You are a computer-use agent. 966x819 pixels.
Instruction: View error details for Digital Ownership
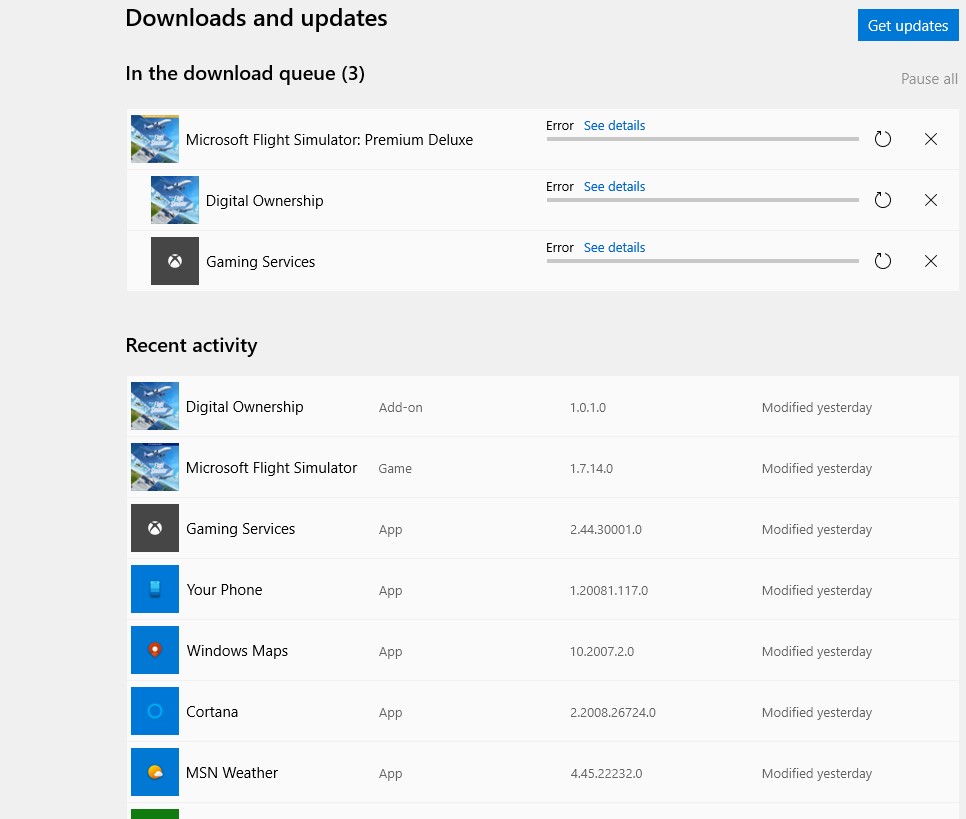(x=614, y=187)
